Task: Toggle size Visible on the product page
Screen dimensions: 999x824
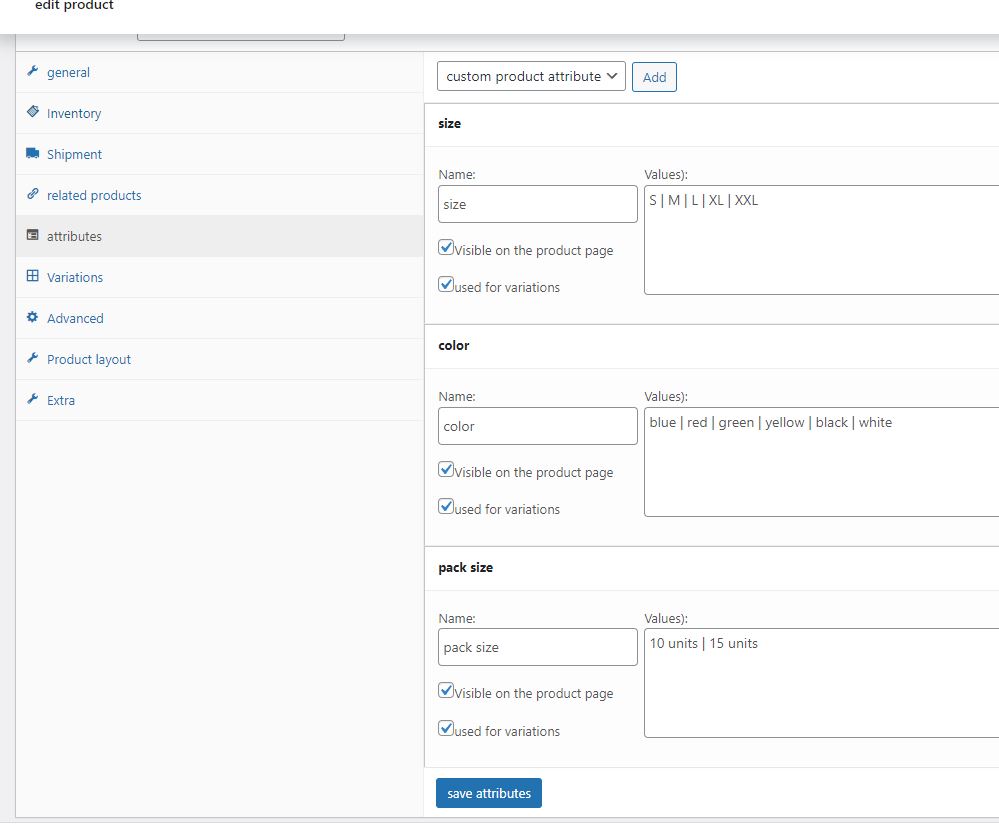Action: pos(446,247)
